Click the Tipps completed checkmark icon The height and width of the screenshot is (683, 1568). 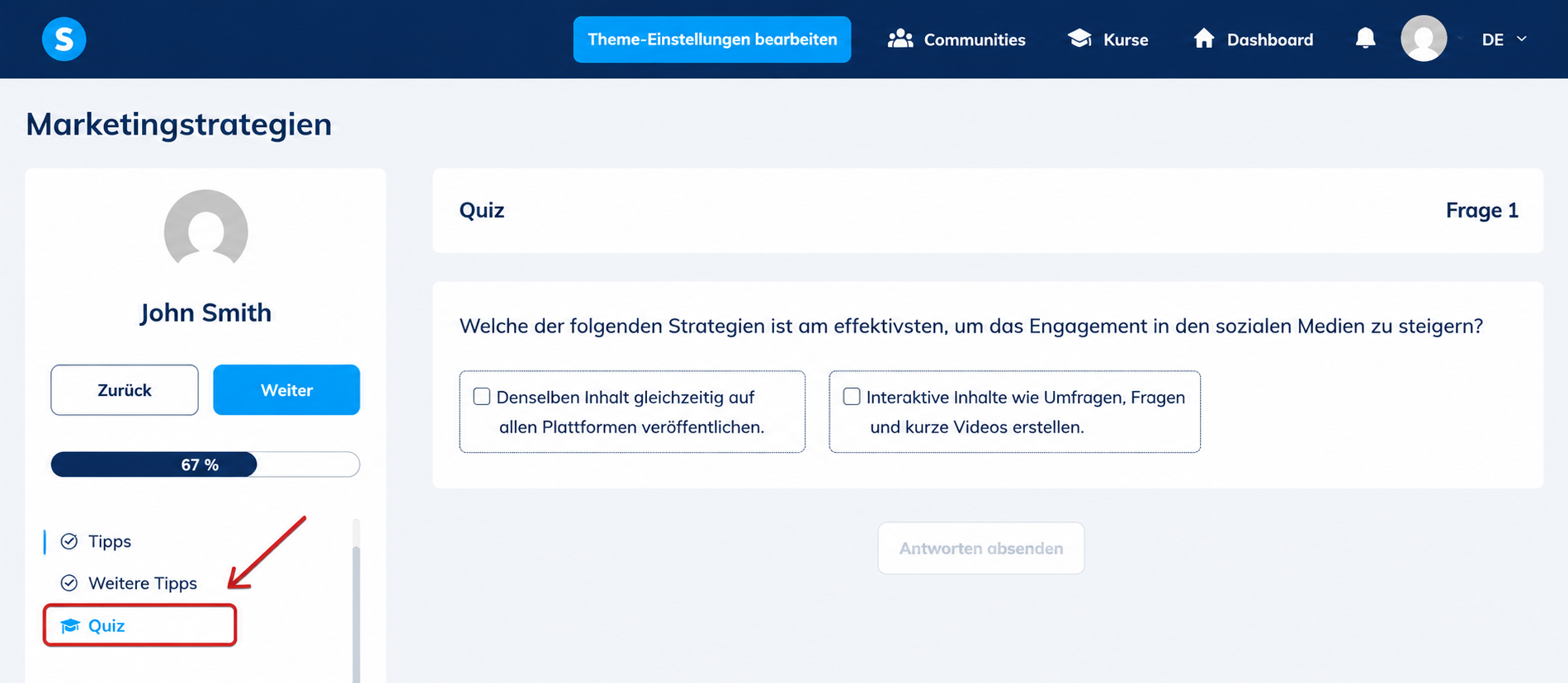tap(69, 541)
